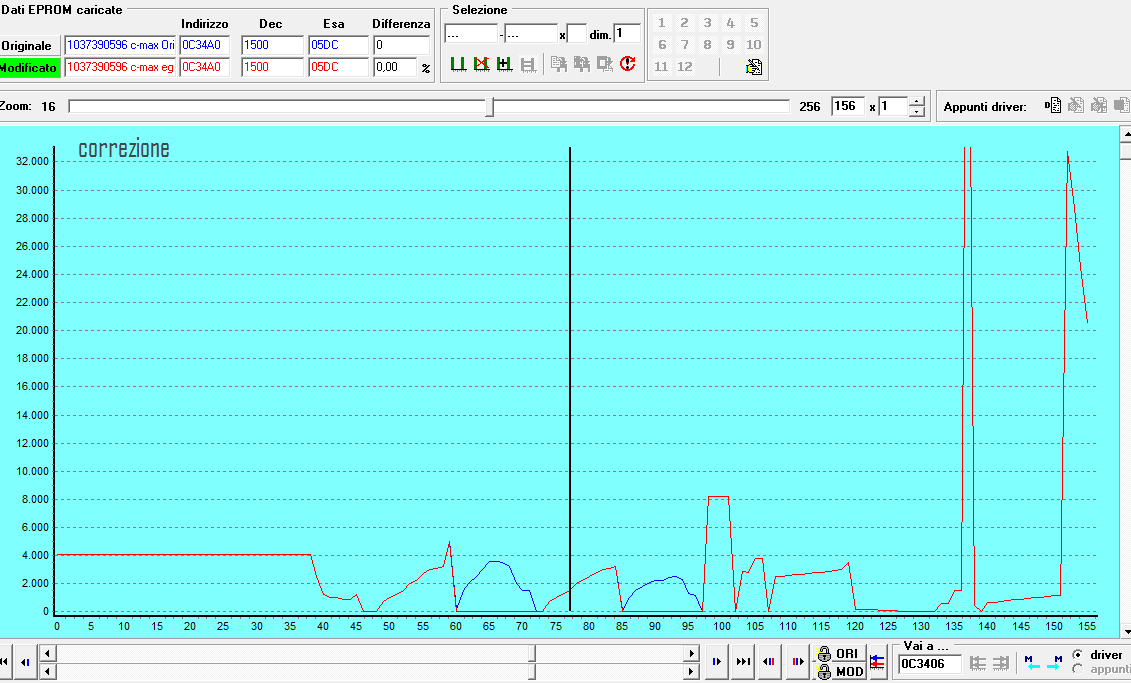This screenshot has width=1131, height=683.
Task: Click the zoom width field showing 156
Action: [x=848, y=106]
